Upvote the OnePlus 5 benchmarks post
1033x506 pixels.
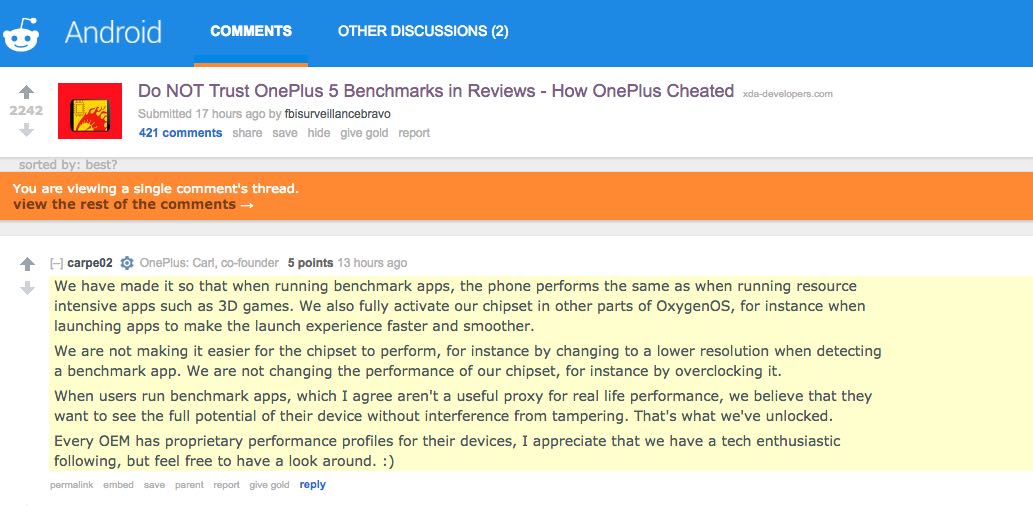(x=26, y=92)
